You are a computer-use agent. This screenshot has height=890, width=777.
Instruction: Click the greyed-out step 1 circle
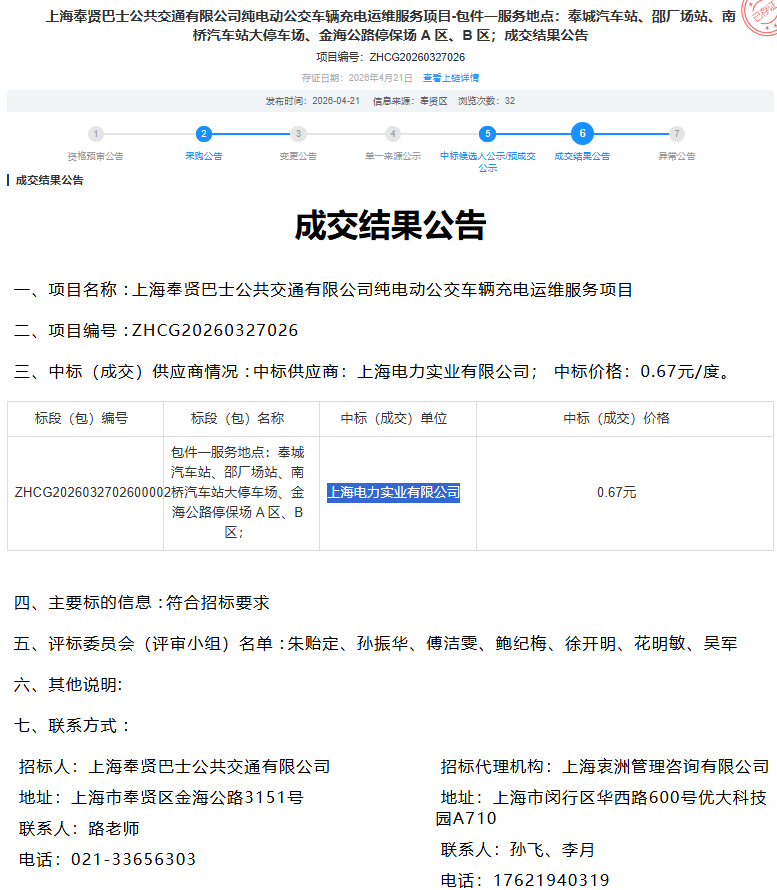95,134
